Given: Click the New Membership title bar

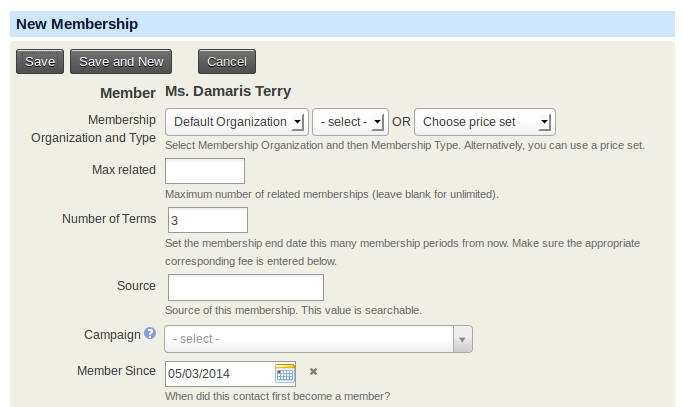Looking at the screenshot, I should (341, 23).
